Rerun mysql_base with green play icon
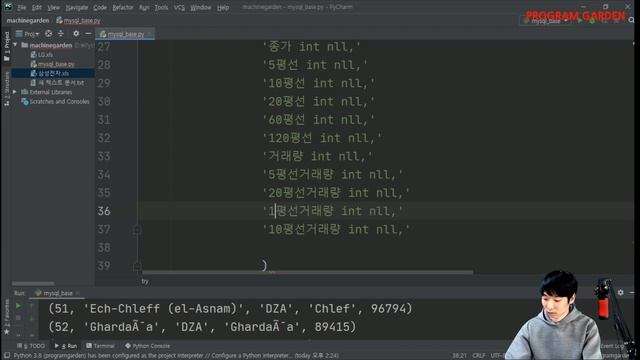This screenshot has height=360, width=640. coord(18,306)
